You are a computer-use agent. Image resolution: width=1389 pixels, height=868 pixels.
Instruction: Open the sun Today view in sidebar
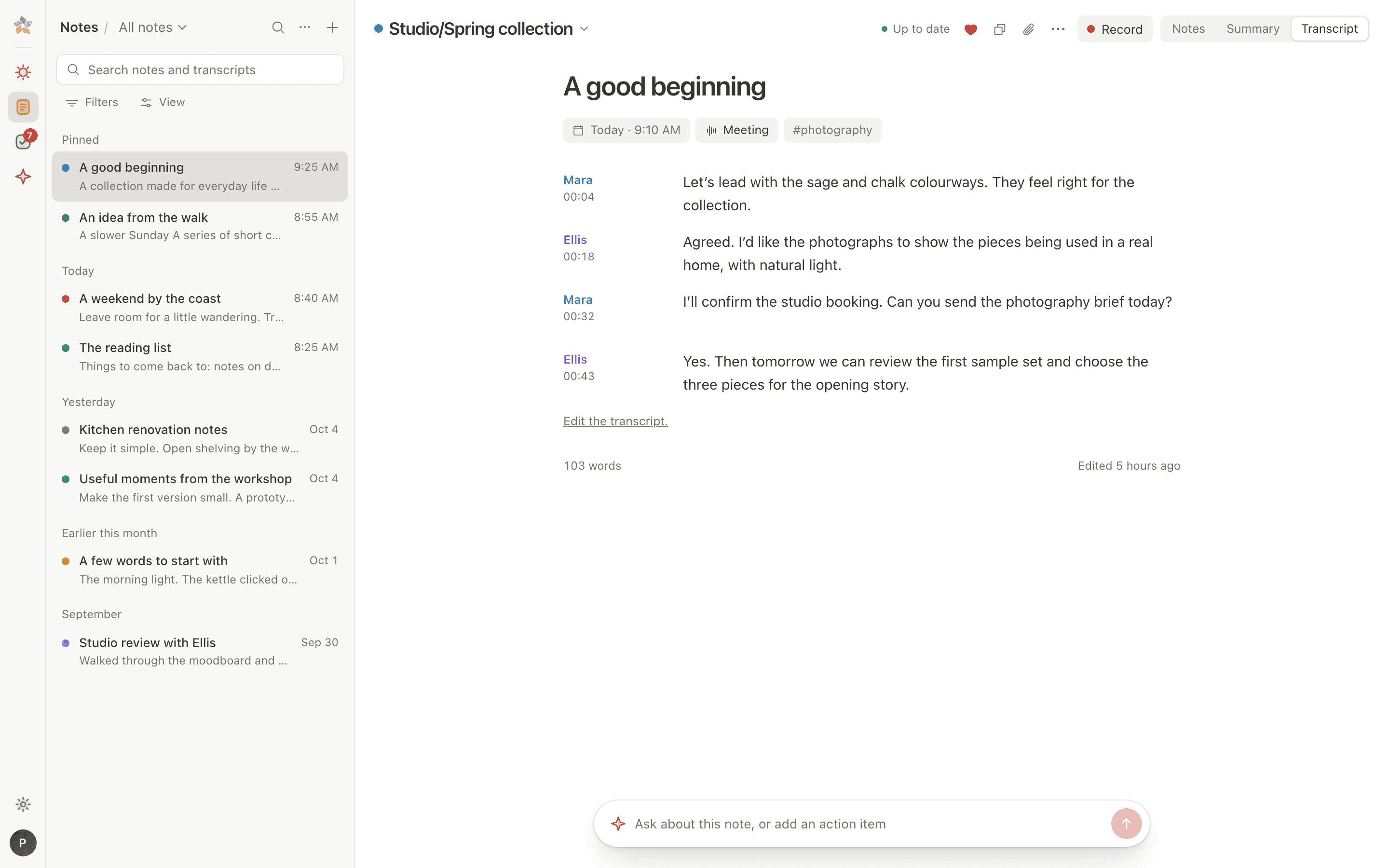pyautogui.click(x=23, y=72)
